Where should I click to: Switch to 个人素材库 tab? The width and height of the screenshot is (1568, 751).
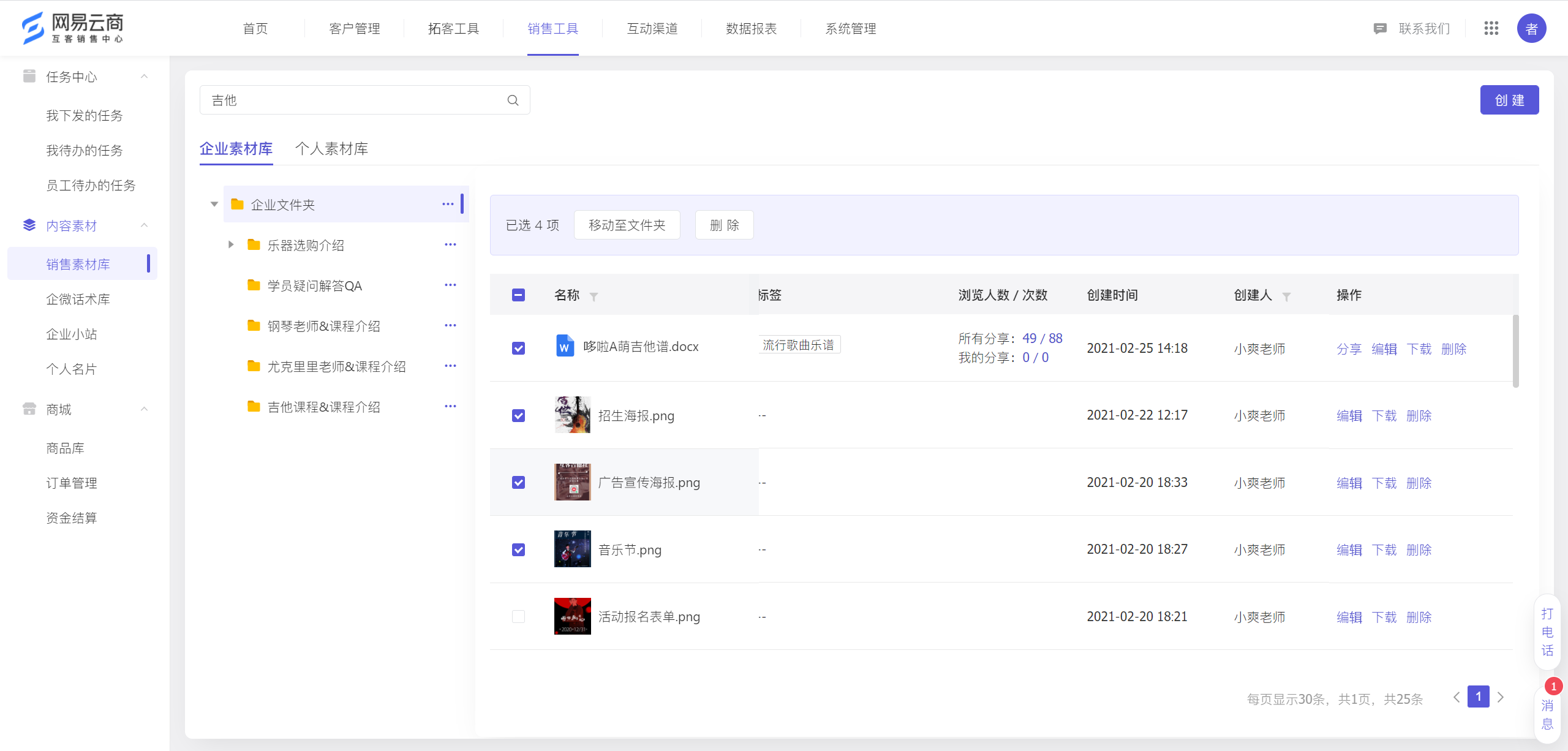(331, 148)
